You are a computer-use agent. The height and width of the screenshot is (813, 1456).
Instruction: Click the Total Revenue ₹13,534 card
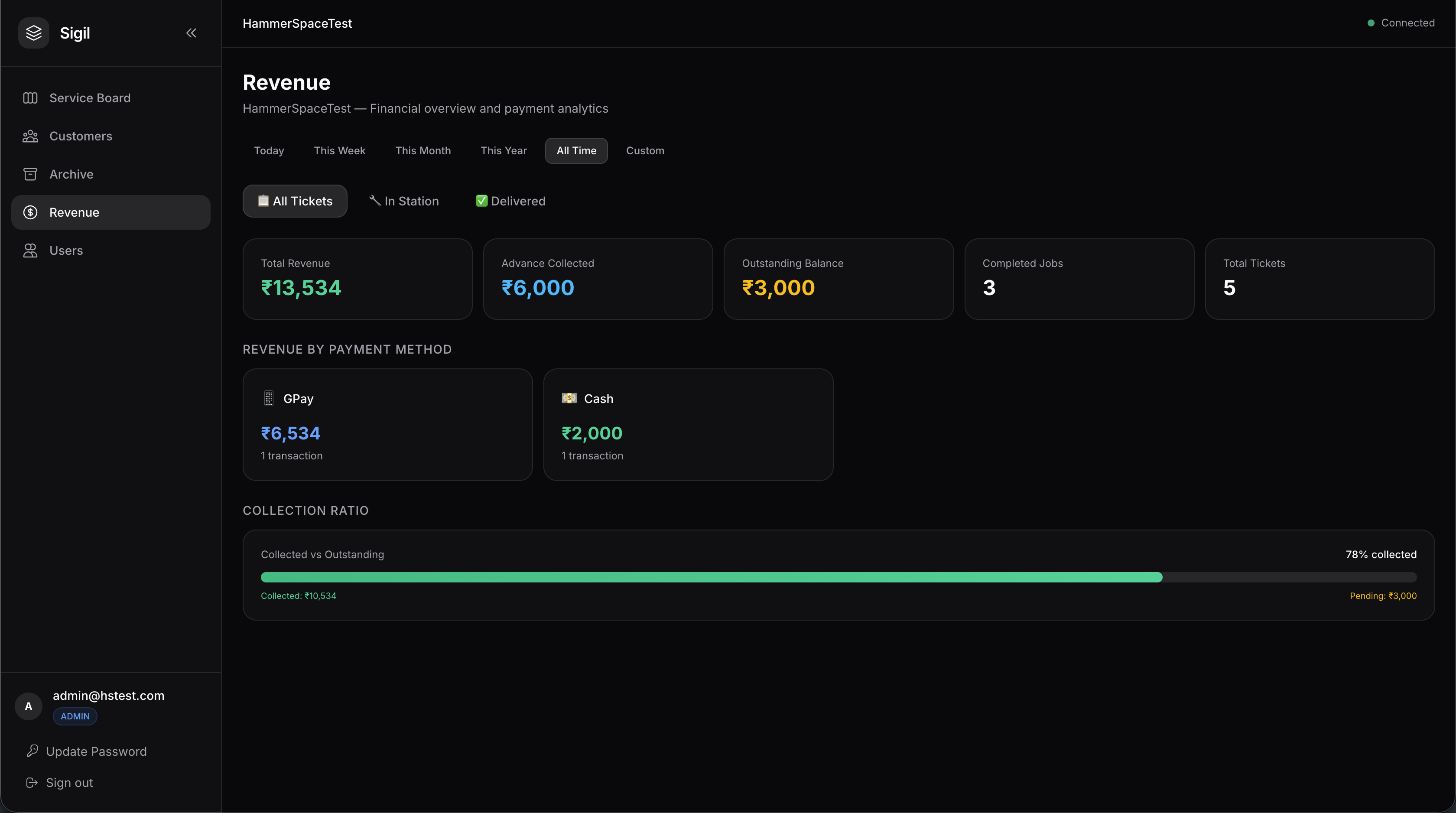[x=357, y=279]
